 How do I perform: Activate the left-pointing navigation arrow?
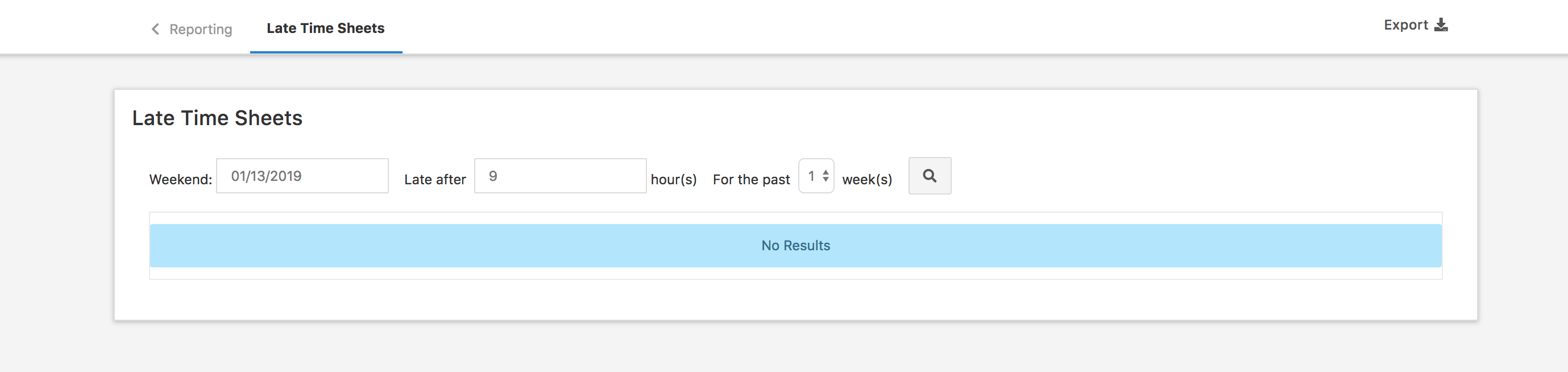pos(156,28)
